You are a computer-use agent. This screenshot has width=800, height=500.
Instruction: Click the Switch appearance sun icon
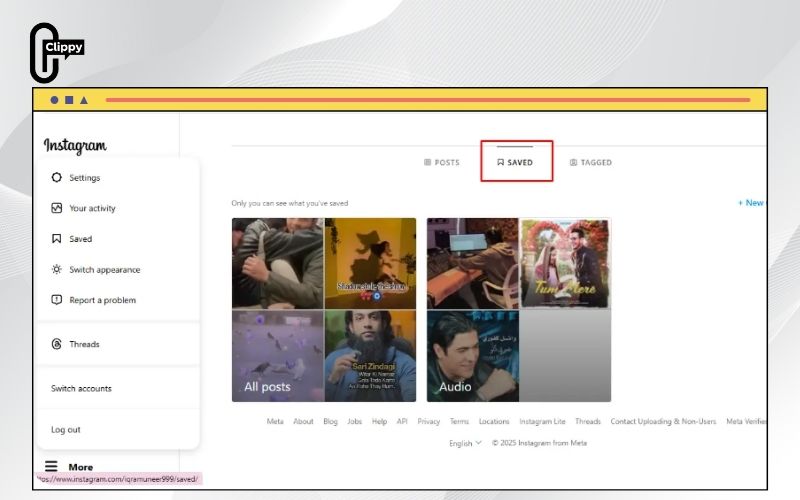[x=57, y=269]
